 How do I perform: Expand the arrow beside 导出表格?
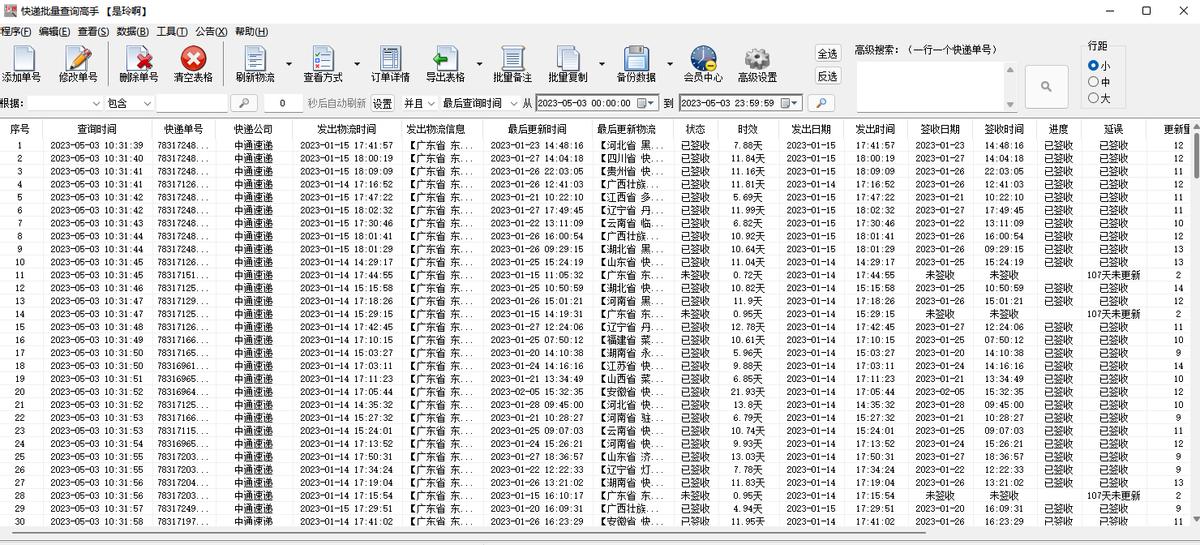pos(479,63)
